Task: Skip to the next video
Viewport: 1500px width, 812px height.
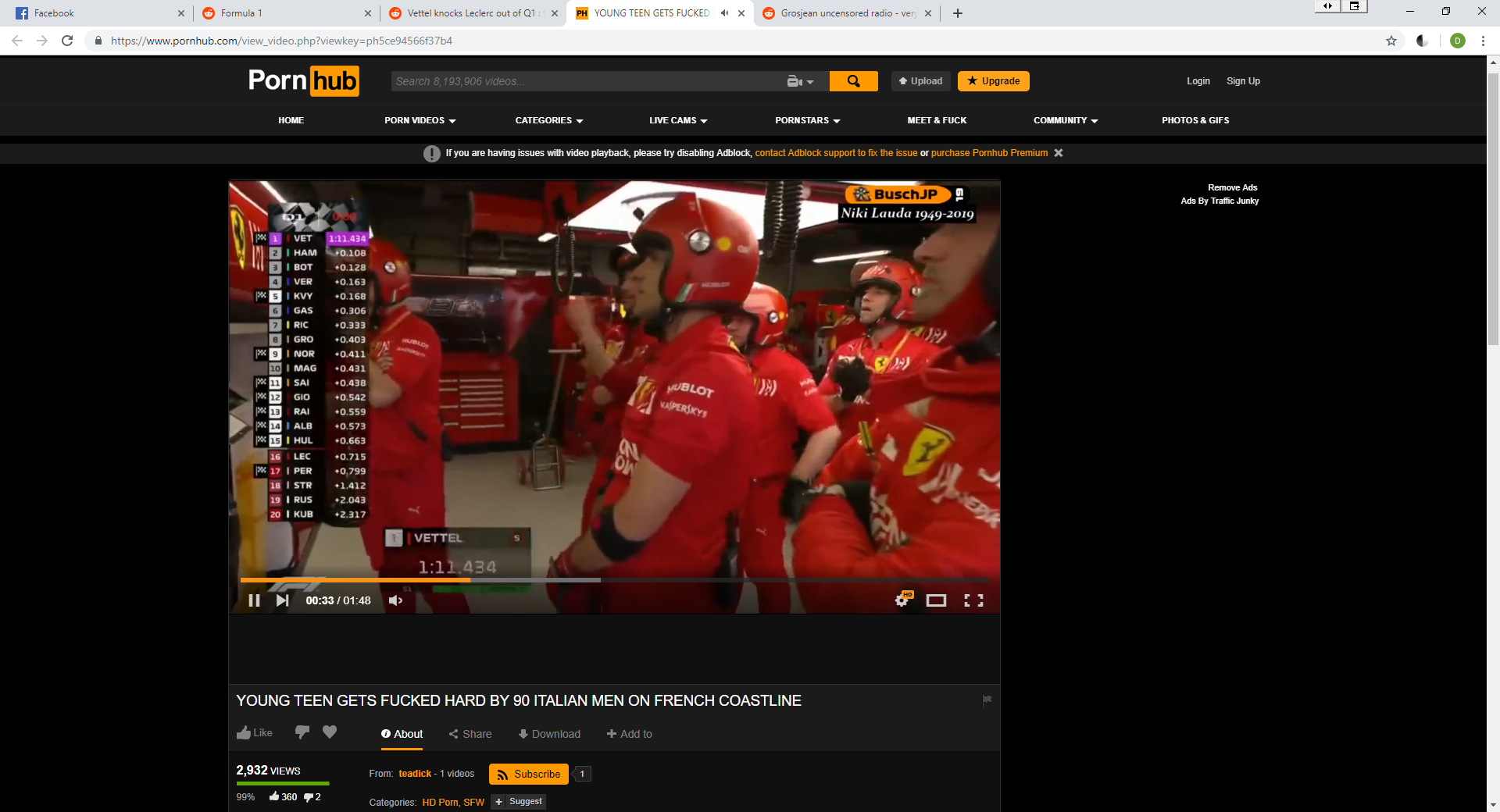Action: pos(282,600)
